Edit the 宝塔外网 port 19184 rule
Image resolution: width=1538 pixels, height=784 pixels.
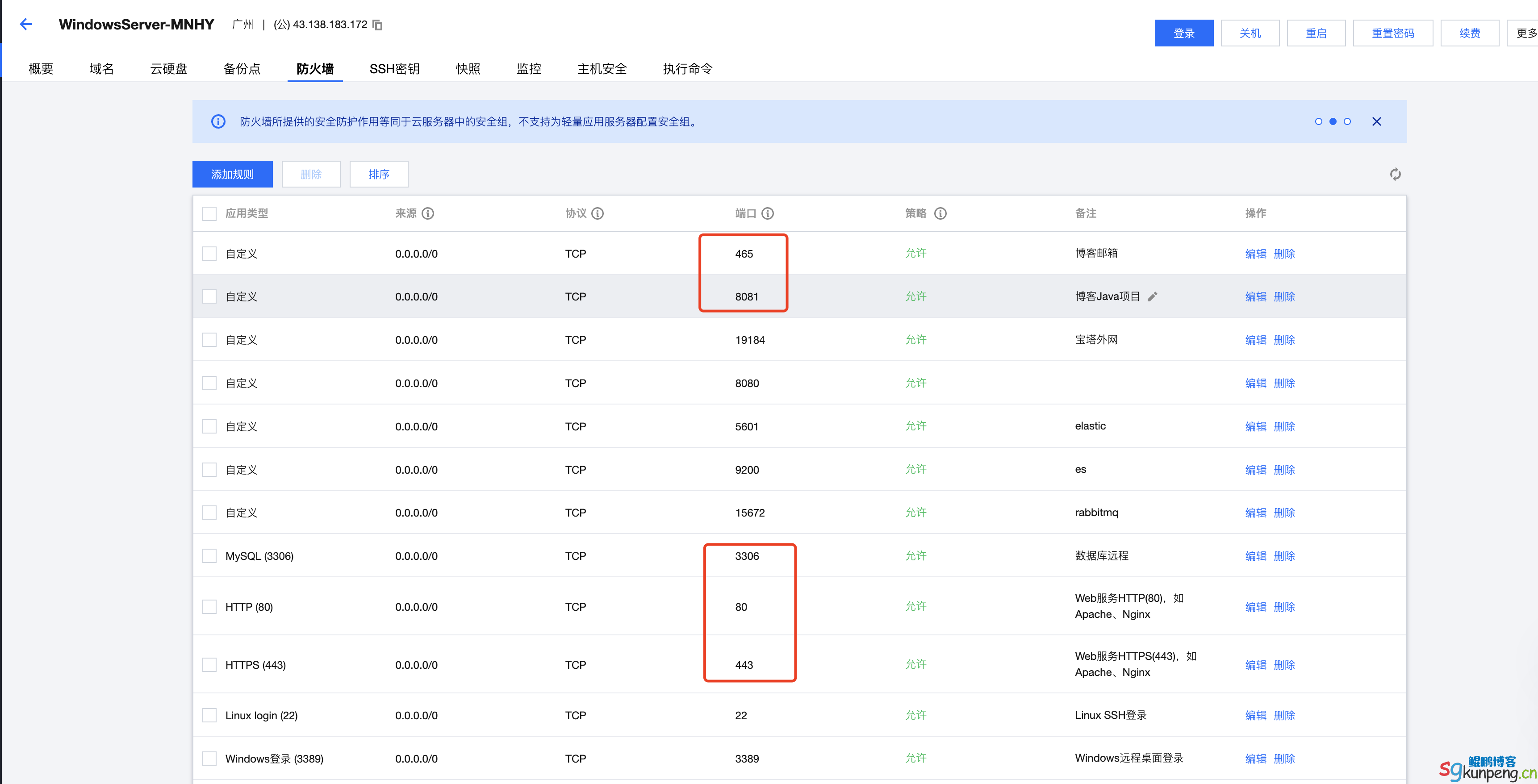tap(1256, 340)
